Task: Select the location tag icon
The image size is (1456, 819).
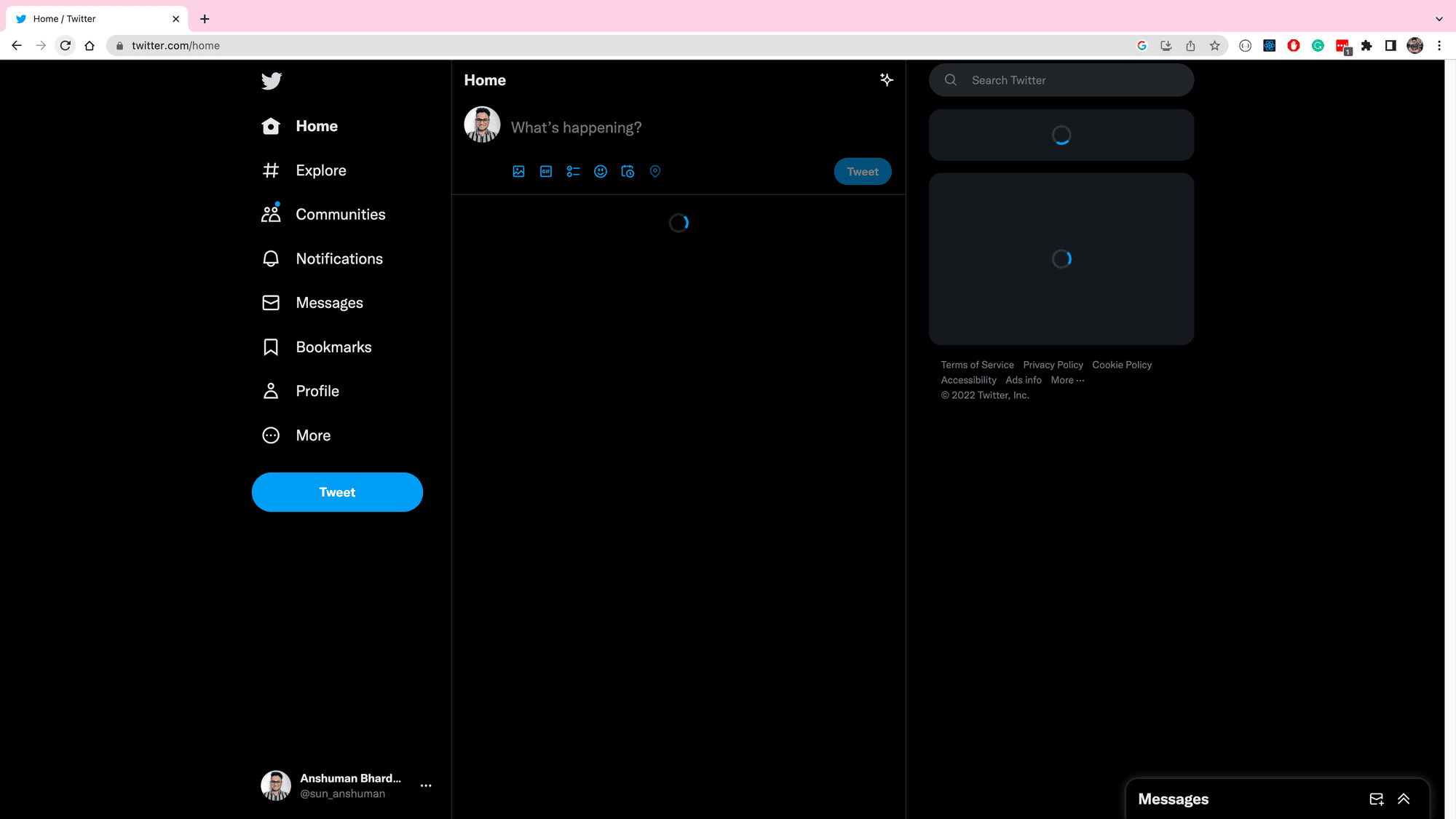Action: [x=654, y=171]
